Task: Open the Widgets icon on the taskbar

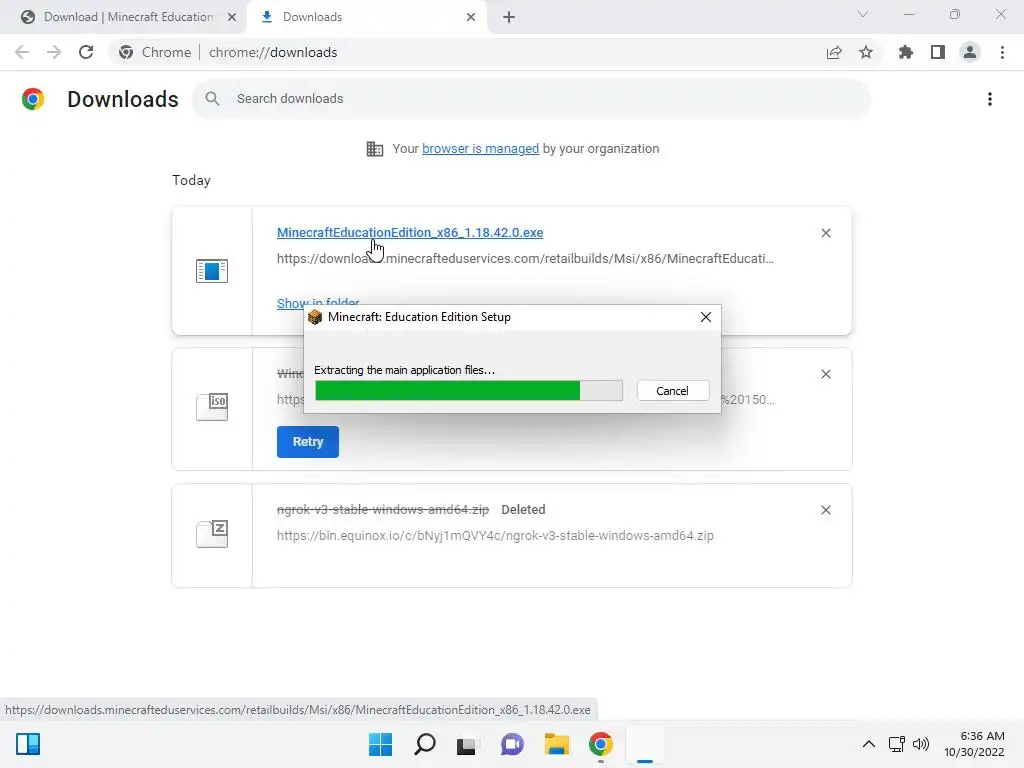Action: [x=28, y=744]
